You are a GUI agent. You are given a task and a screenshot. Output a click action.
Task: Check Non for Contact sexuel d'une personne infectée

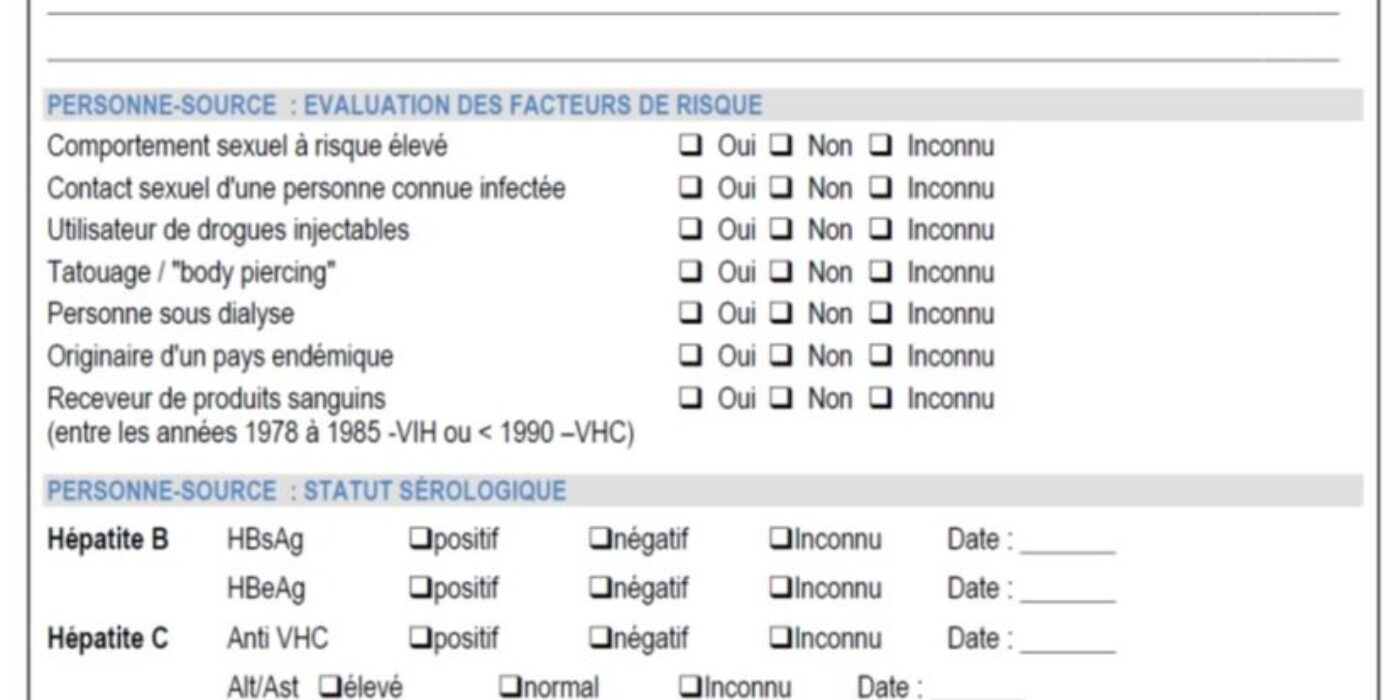(782, 189)
